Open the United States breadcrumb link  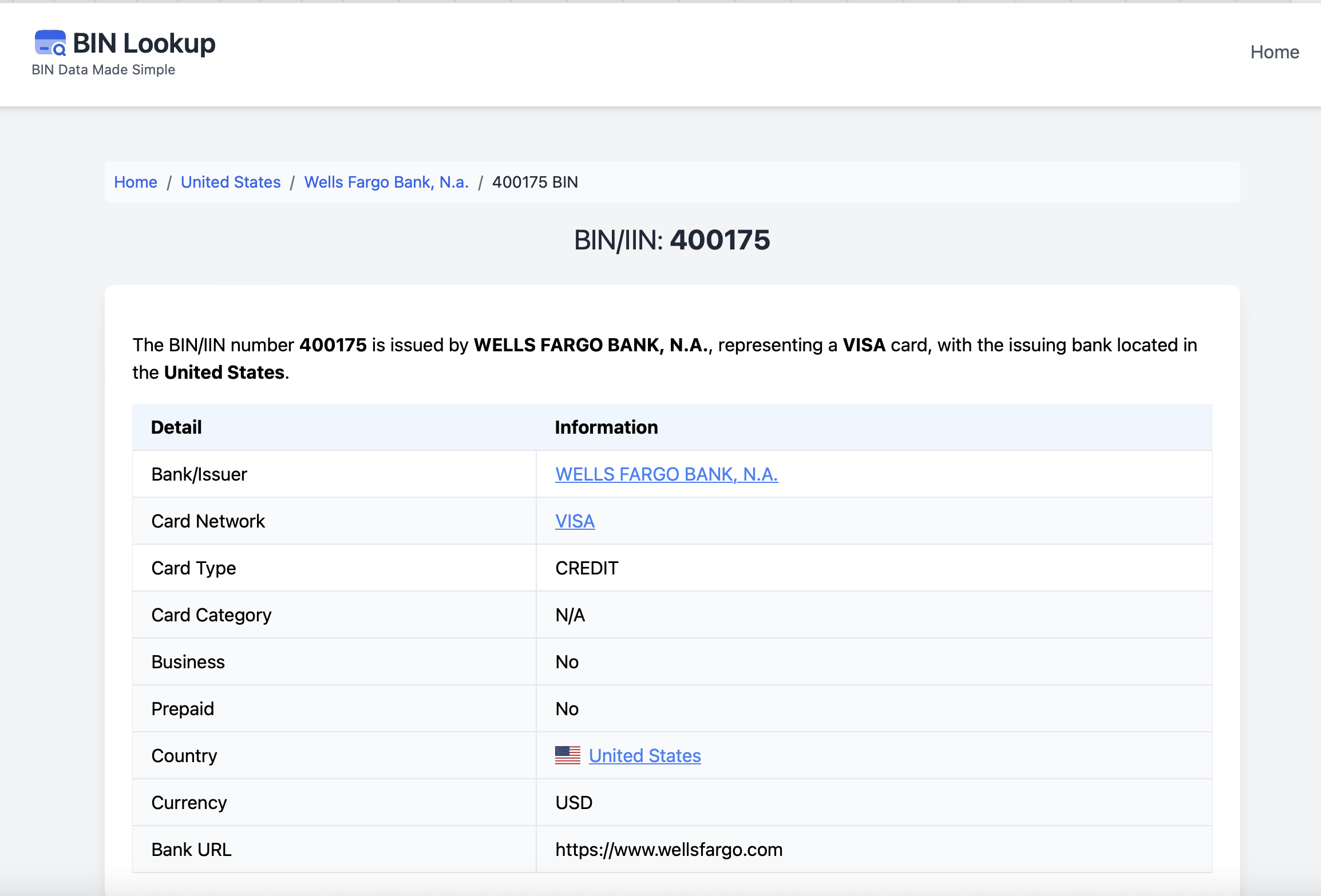(231, 182)
